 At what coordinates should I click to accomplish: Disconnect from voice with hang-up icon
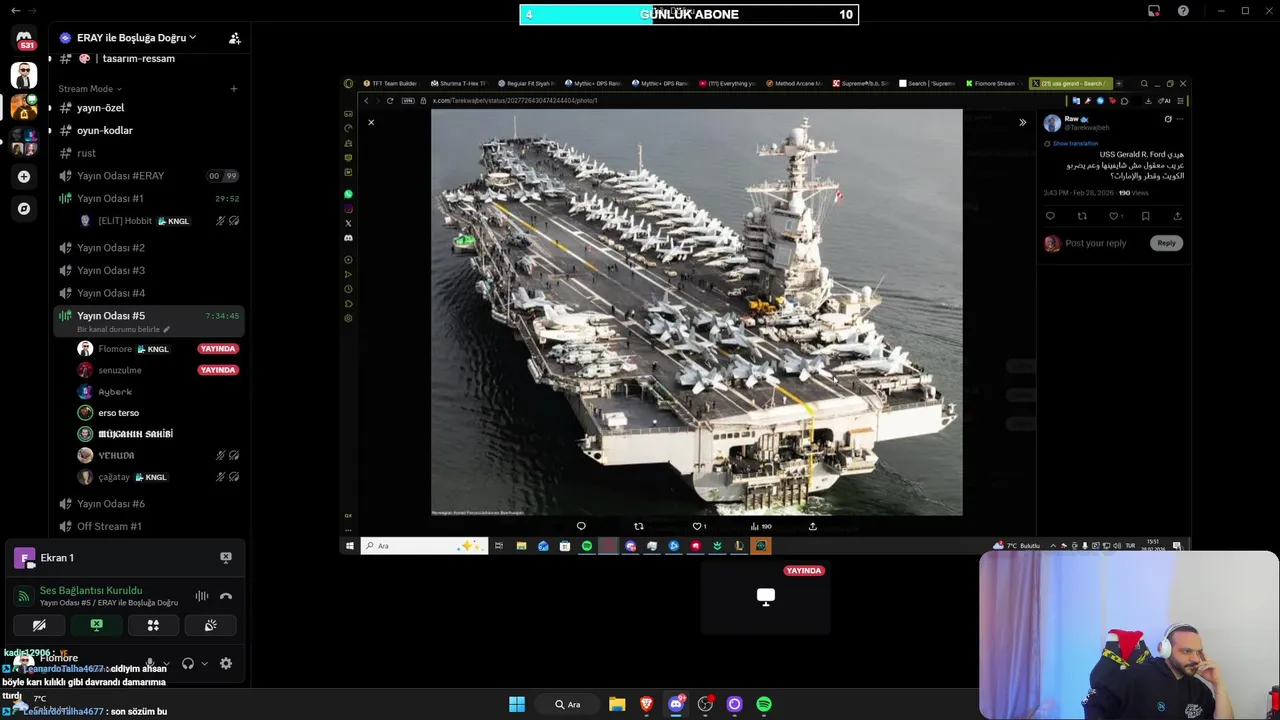click(x=226, y=596)
